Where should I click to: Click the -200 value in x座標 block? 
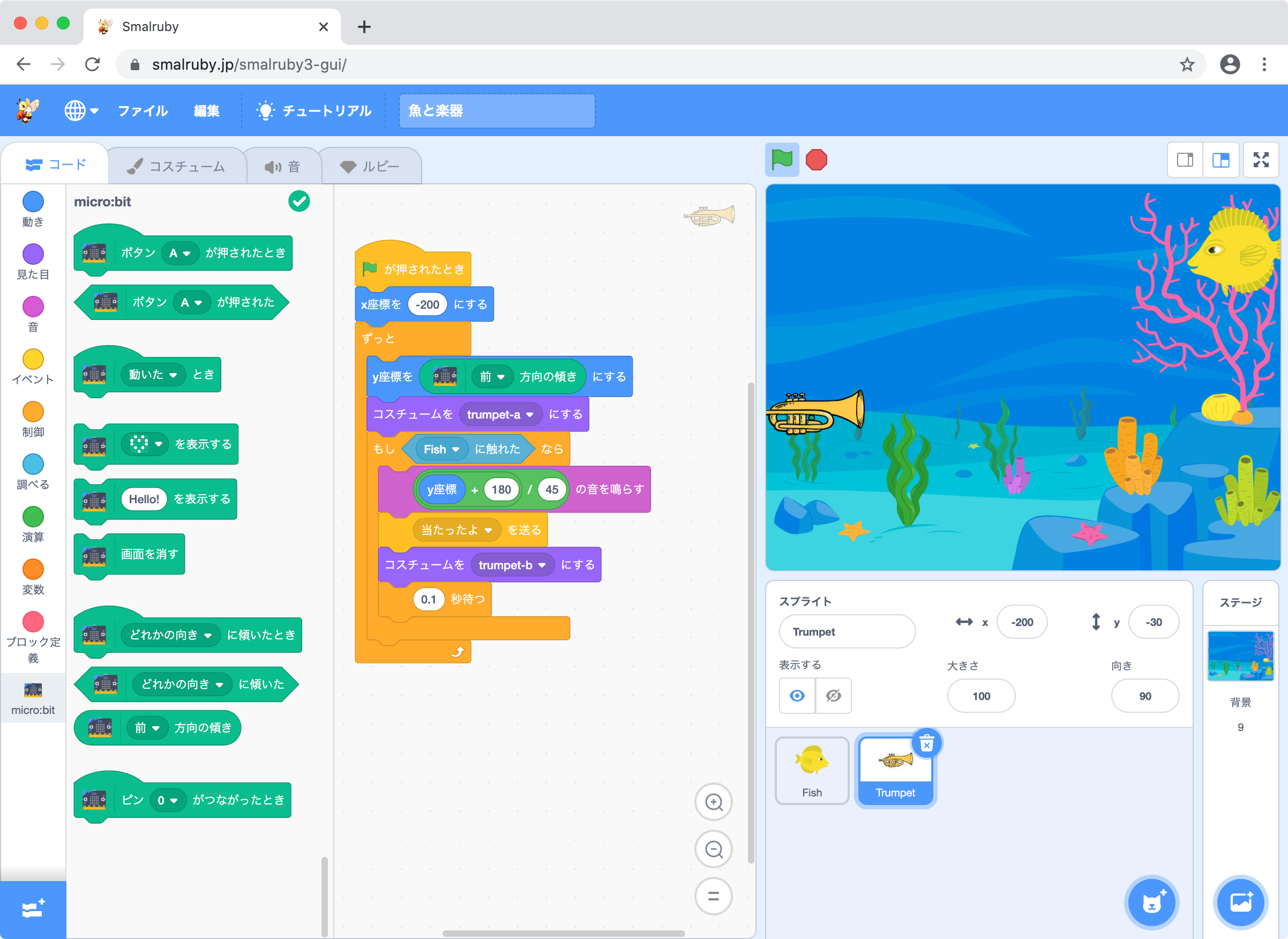coord(427,304)
